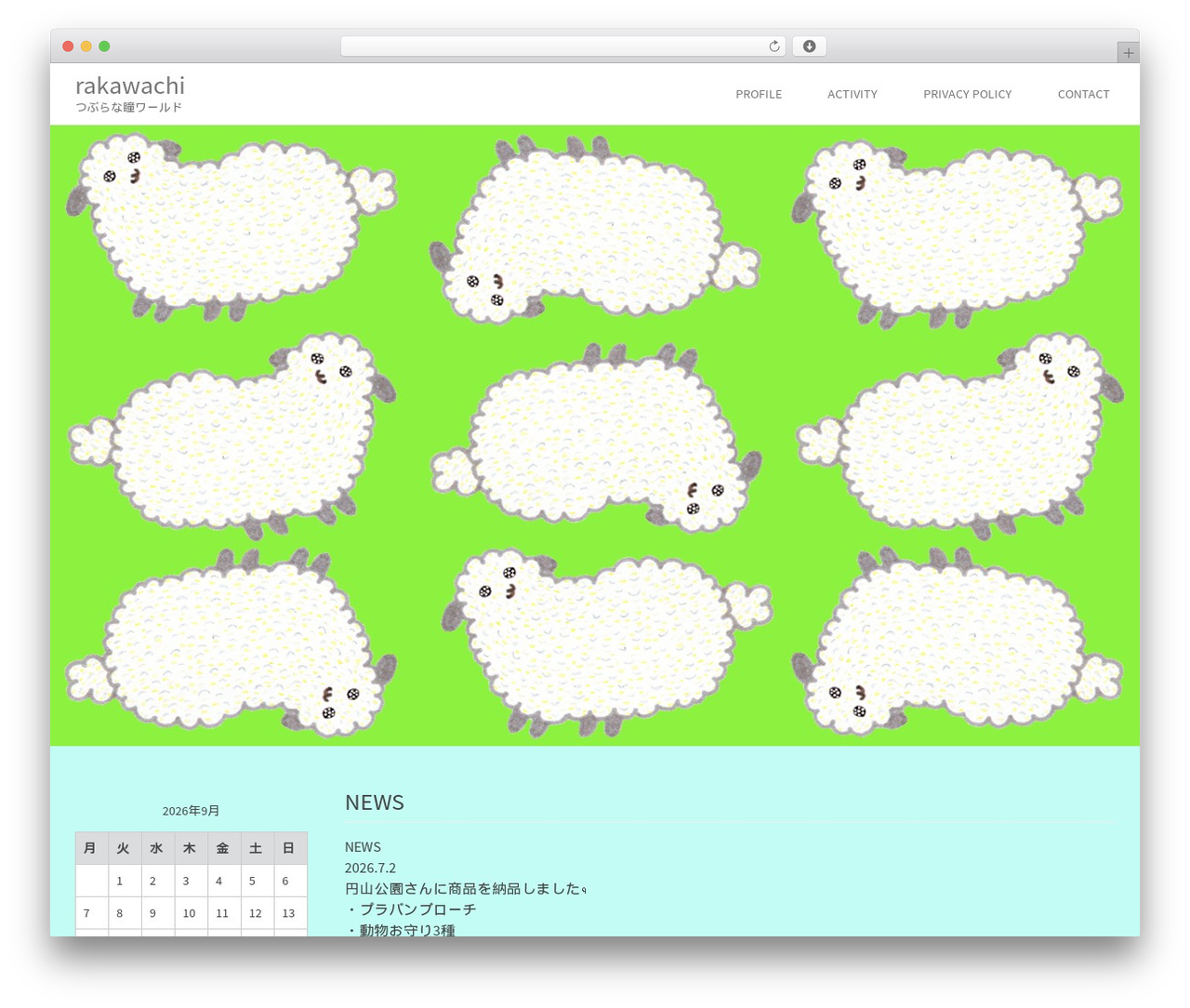Click the 水 column header in calendar
The width and height of the screenshot is (1190, 1008).
point(157,848)
